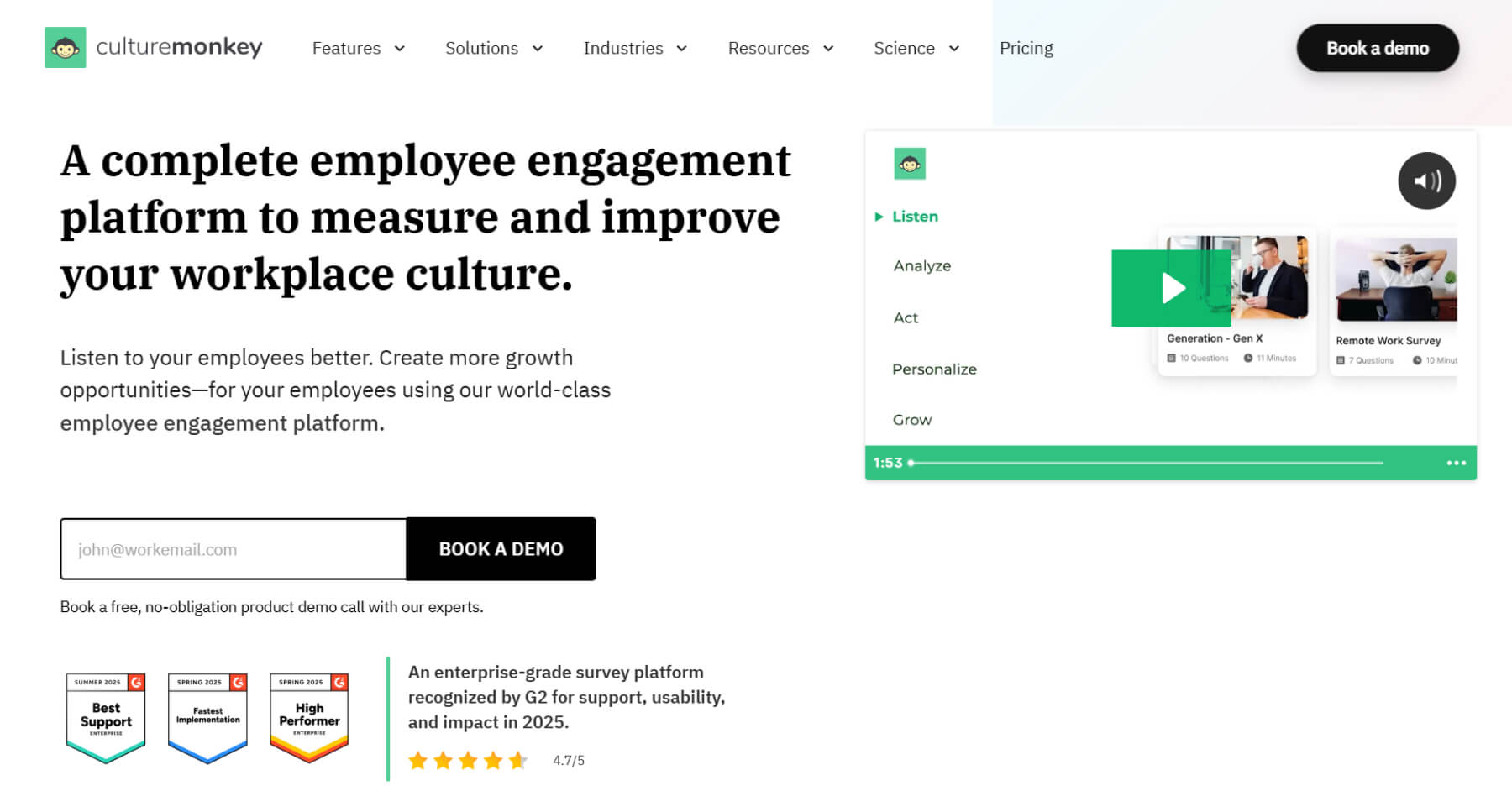Viewport: 1512px width, 791px height.
Task: Click the black Book a demo button
Action: pos(1376,48)
